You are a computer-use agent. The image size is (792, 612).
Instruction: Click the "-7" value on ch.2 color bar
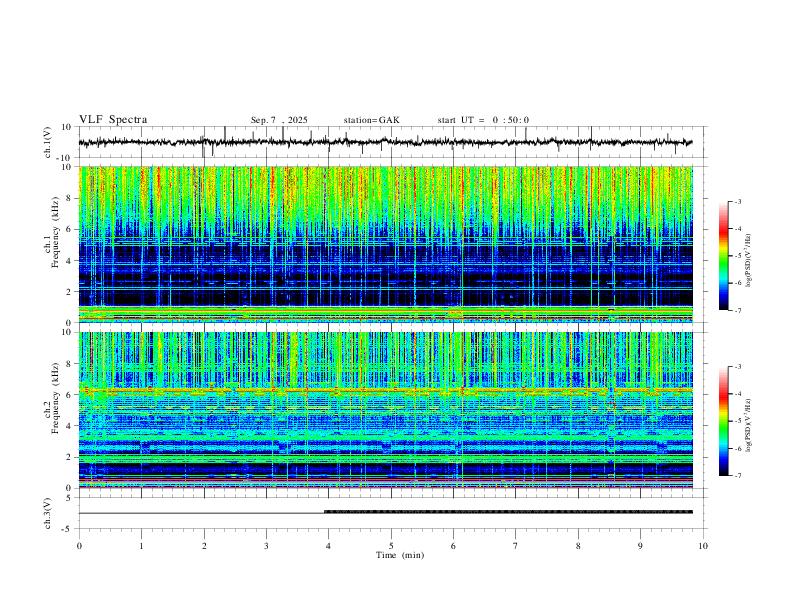tap(737, 476)
